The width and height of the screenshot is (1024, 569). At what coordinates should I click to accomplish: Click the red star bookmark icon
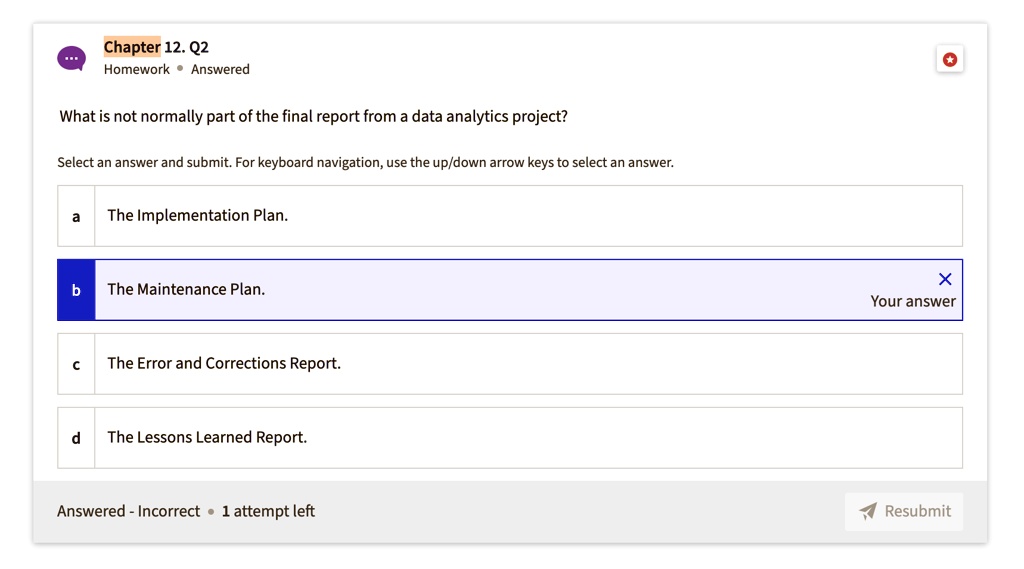(950, 59)
